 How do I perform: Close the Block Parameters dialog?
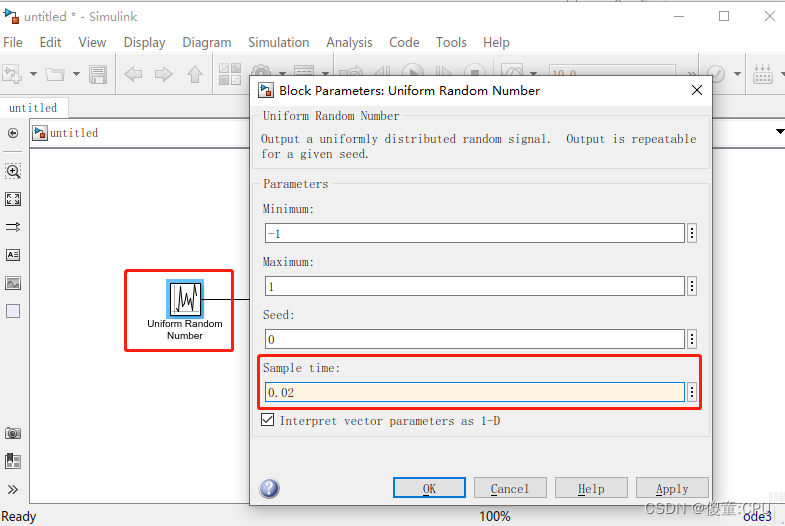[696, 91]
